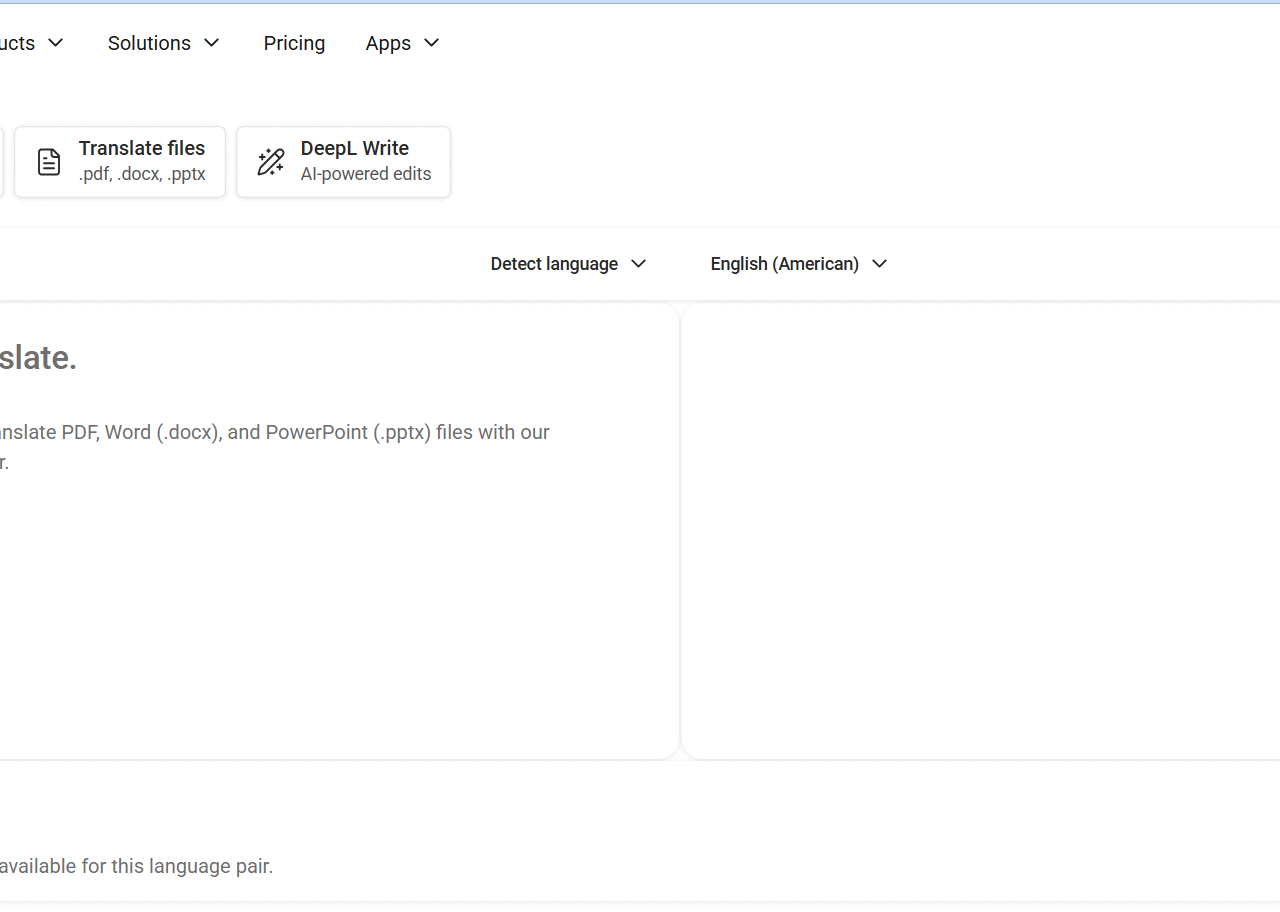Click the glossary message about this language pair
This screenshot has width=1280, height=912.
[137, 866]
